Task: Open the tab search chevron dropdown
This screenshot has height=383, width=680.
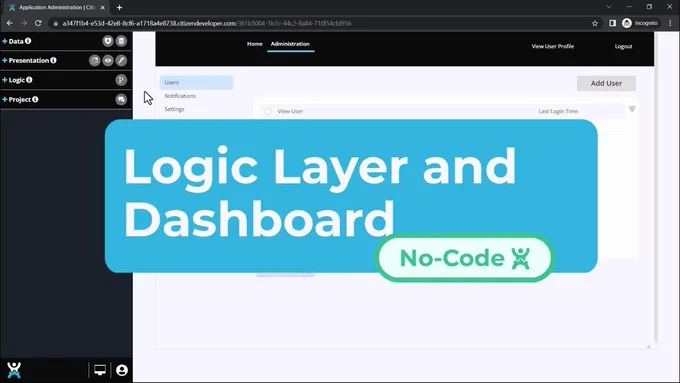Action: click(x=609, y=7)
